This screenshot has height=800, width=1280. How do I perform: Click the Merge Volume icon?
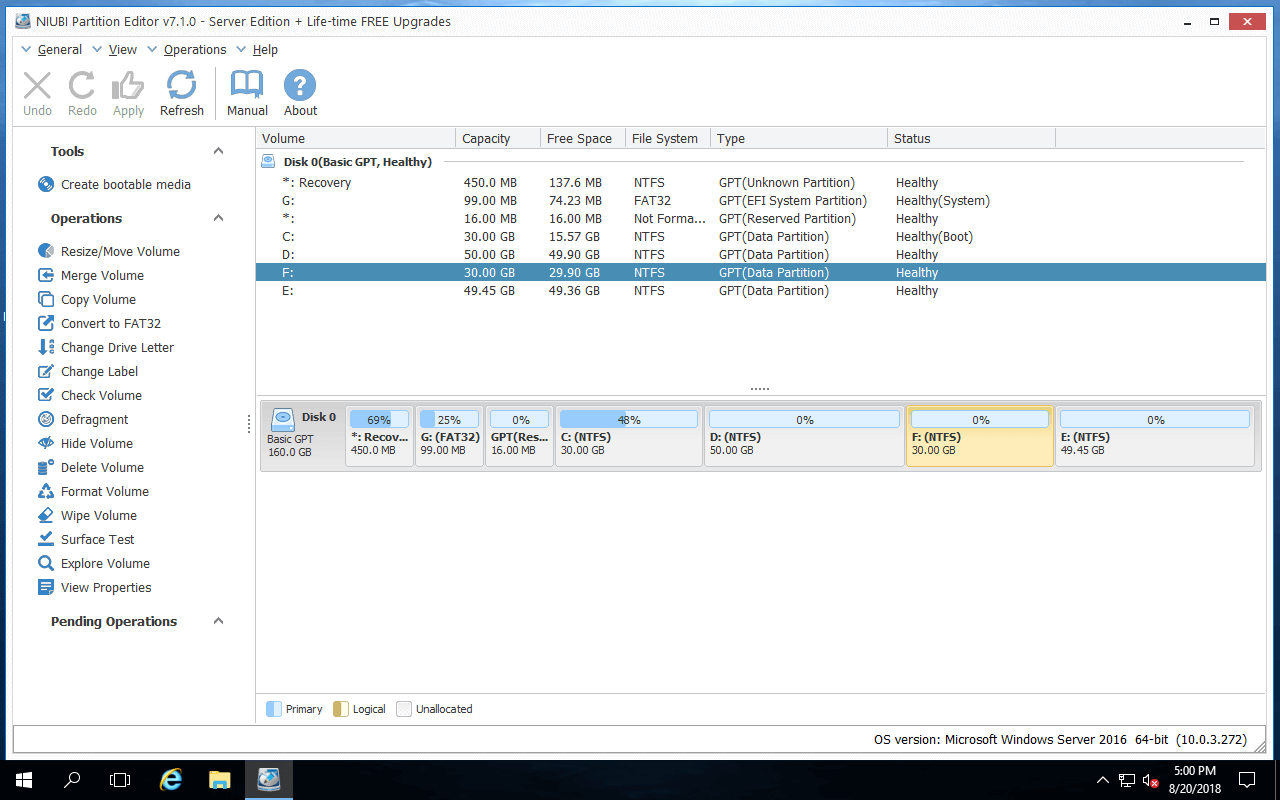point(46,275)
